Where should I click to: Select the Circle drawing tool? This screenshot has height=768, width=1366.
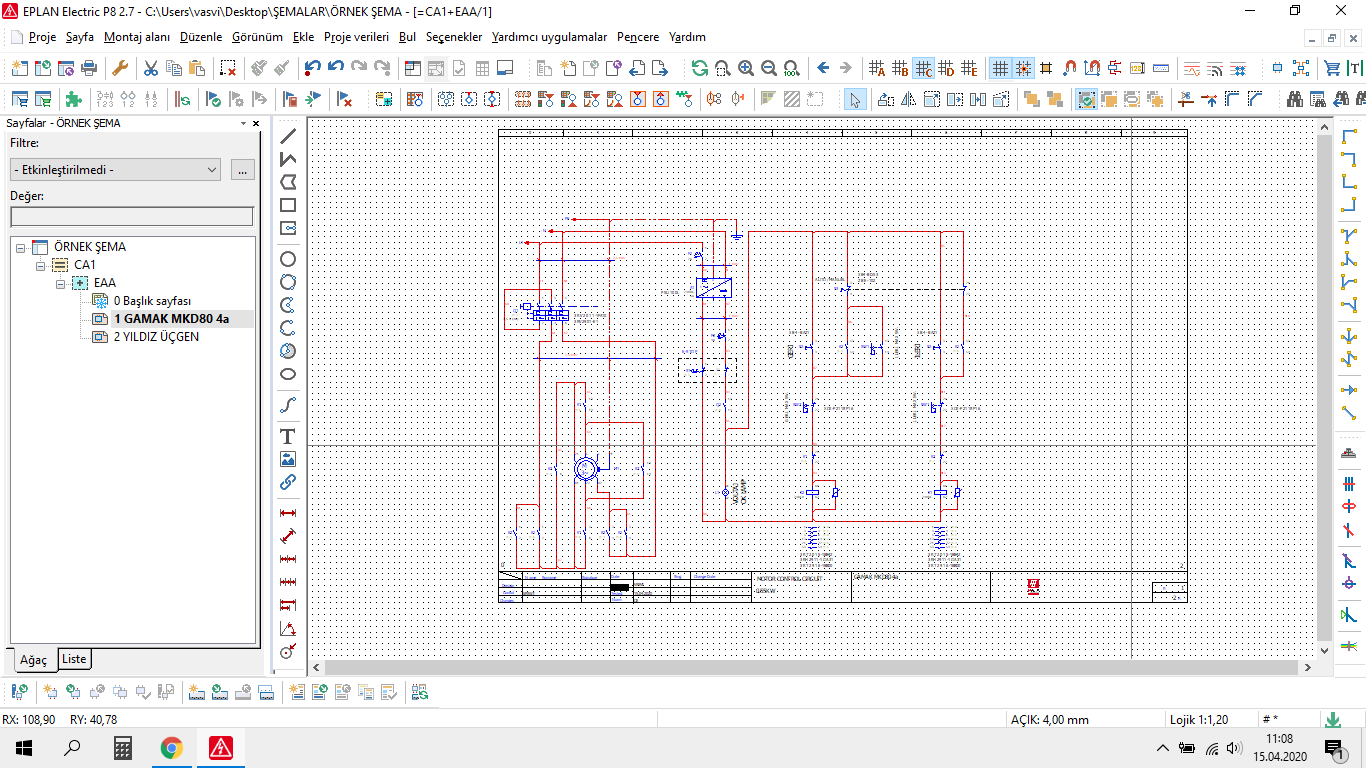click(x=288, y=259)
